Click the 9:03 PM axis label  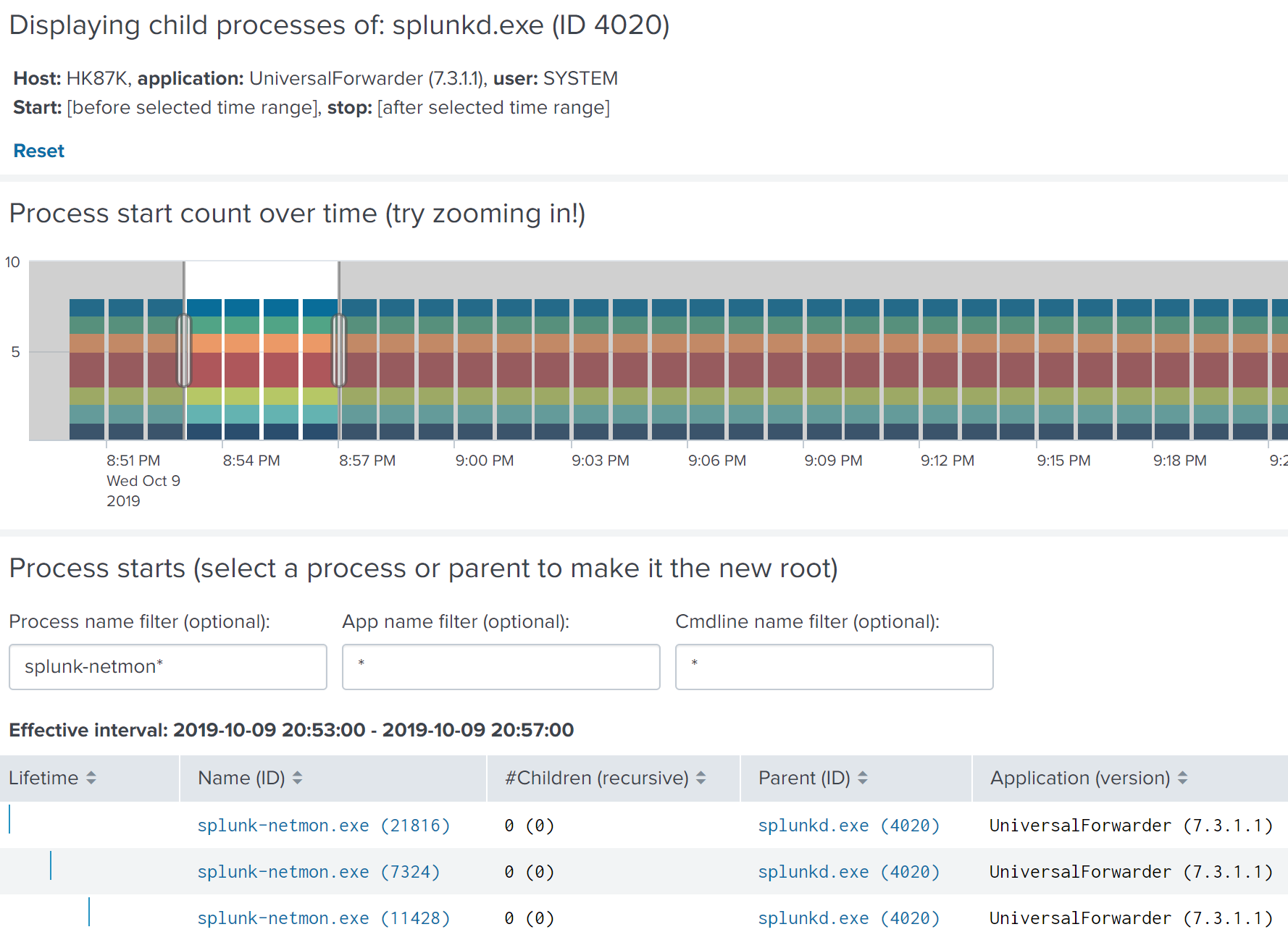coord(601,461)
